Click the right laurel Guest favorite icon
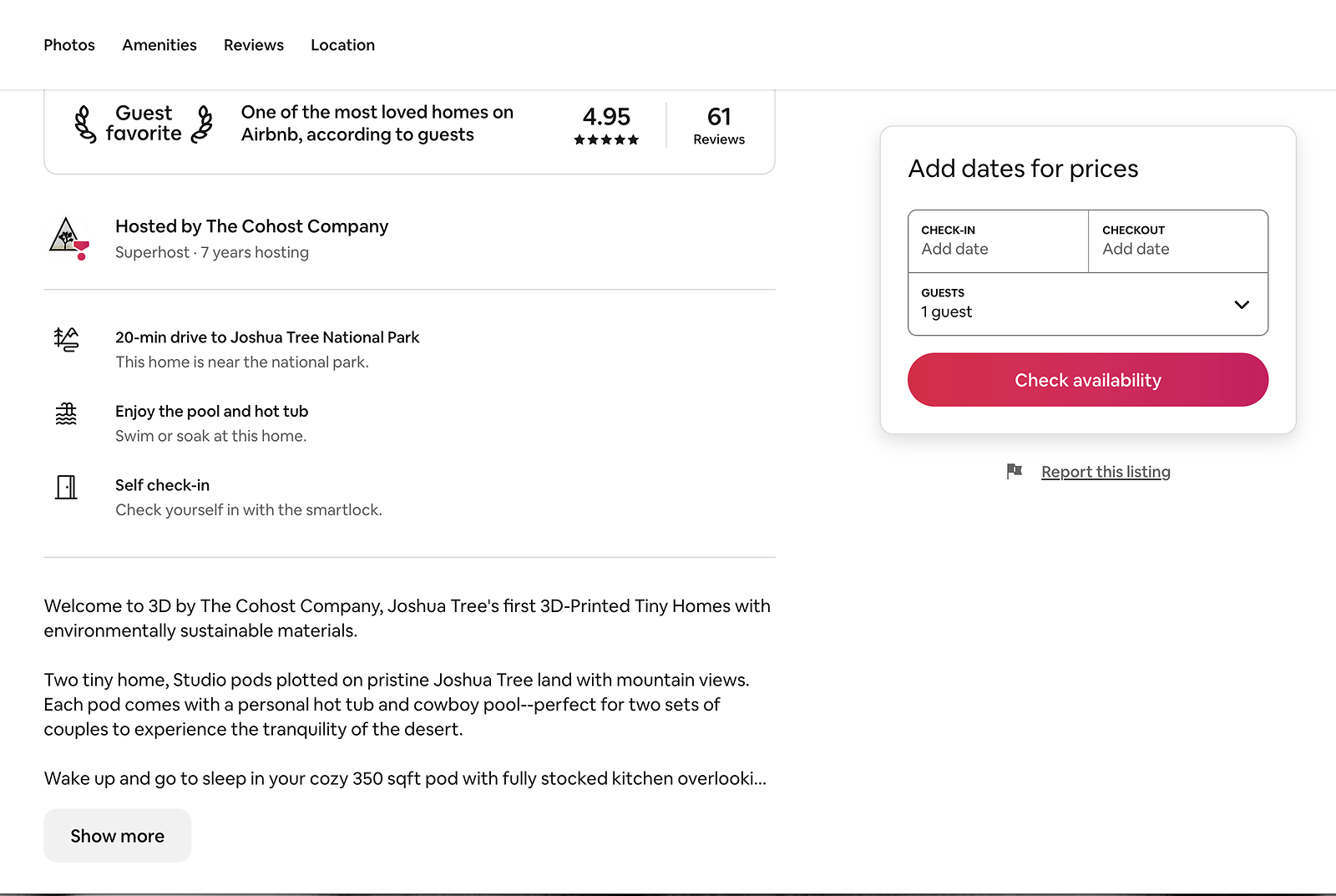1336x896 pixels. (203, 124)
